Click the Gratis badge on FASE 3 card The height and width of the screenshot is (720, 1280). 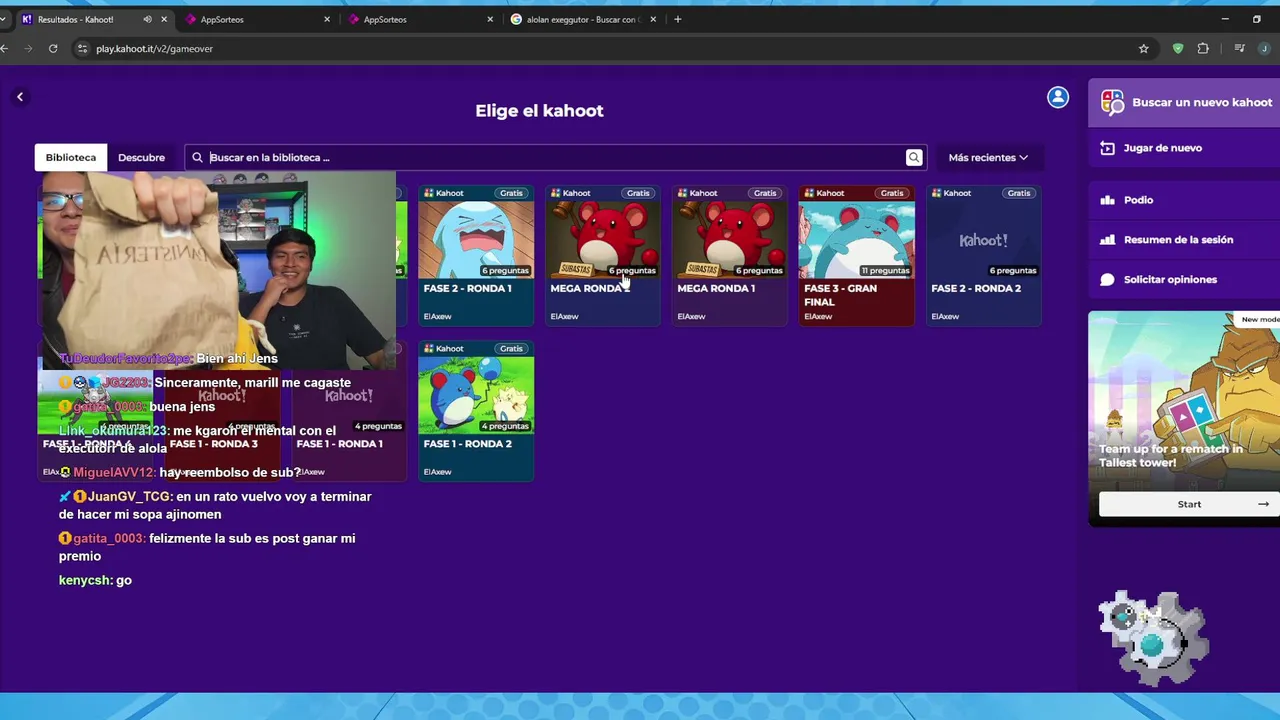892,193
